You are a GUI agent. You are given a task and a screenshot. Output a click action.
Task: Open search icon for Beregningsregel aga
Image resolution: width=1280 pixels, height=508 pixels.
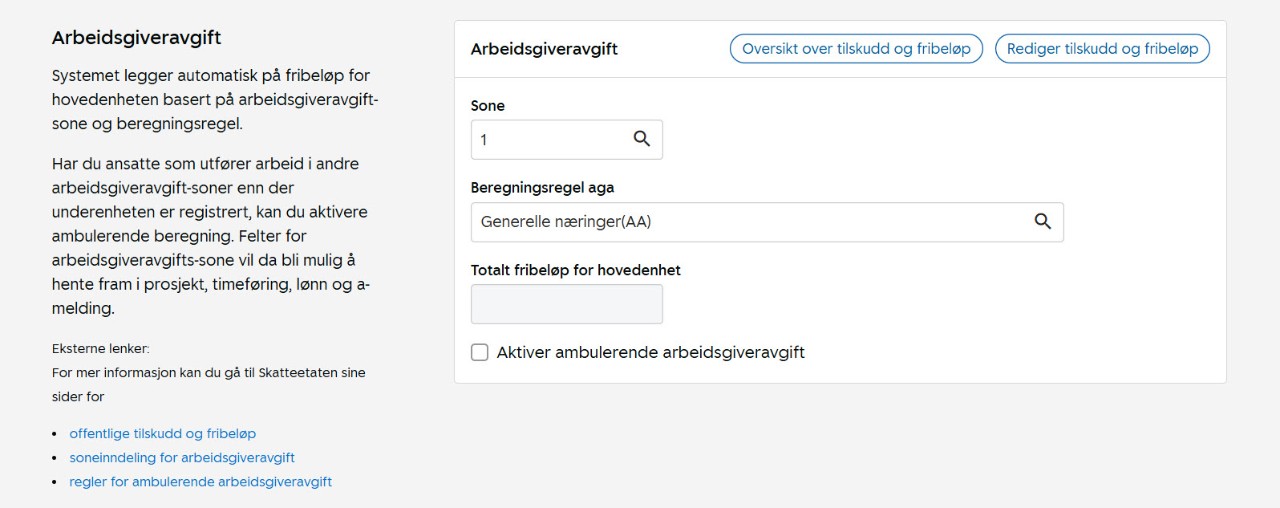pos(1042,222)
